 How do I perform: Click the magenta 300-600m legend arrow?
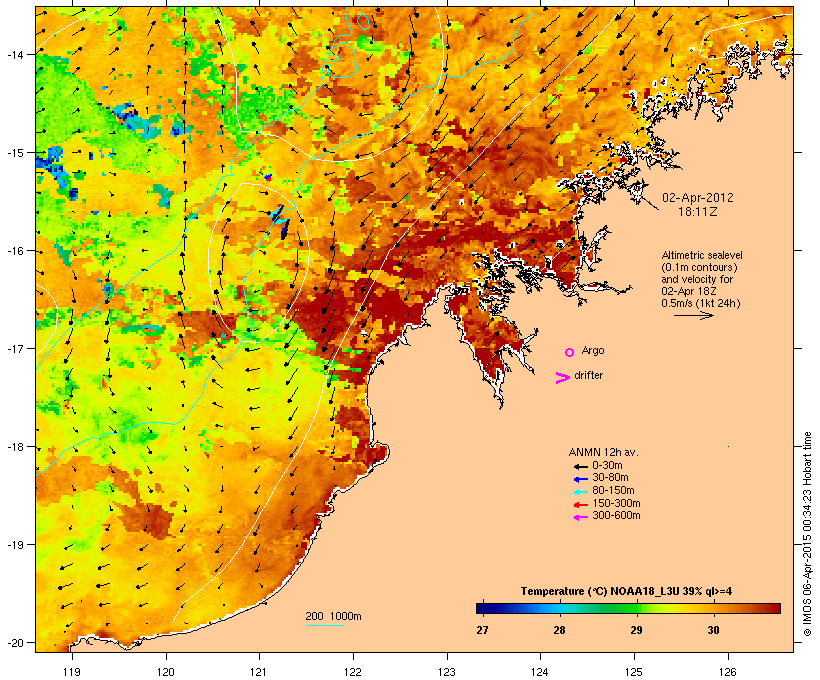[x=580, y=517]
